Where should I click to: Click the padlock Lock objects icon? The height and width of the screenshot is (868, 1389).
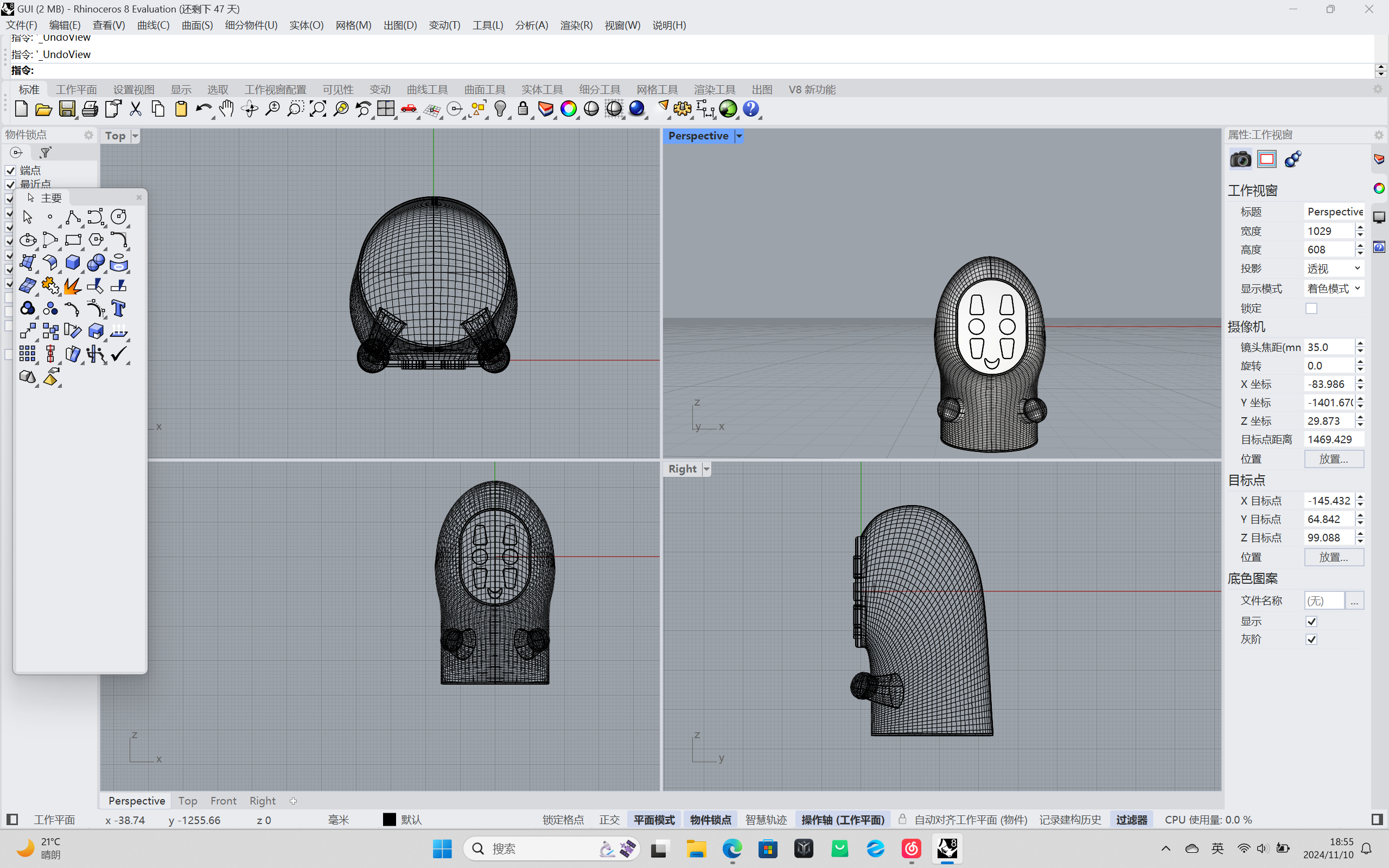click(523, 108)
